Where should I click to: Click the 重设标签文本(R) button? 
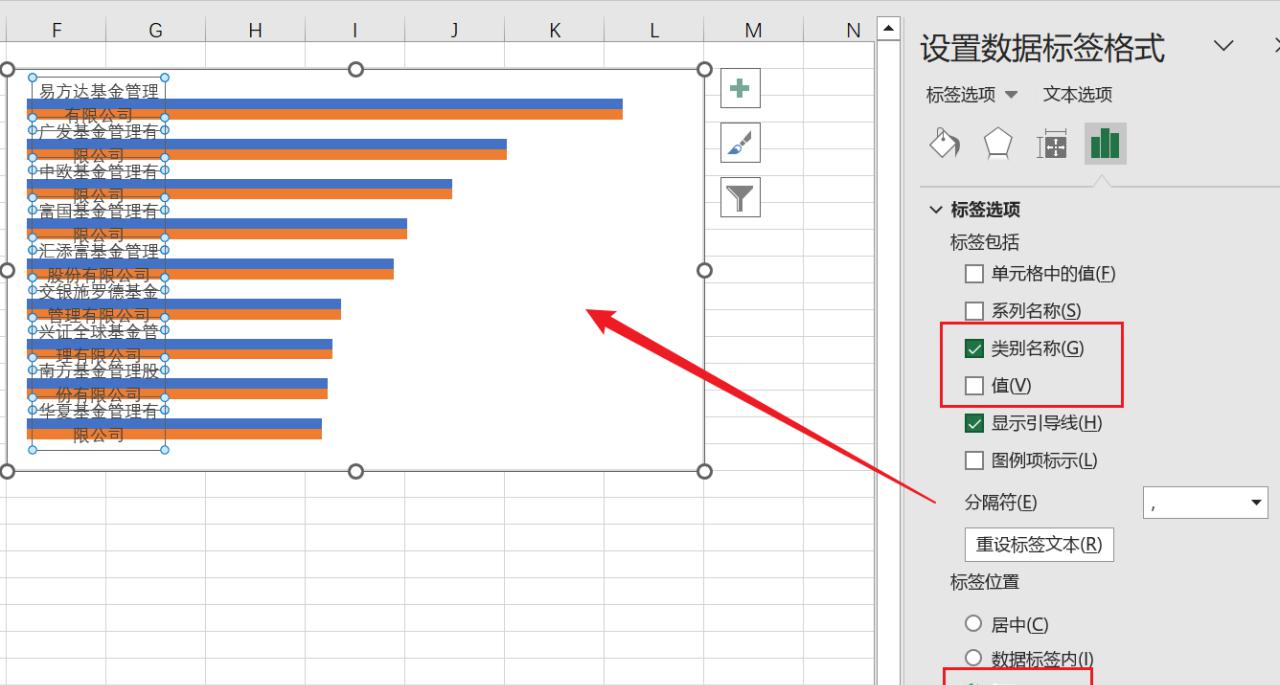(1039, 545)
